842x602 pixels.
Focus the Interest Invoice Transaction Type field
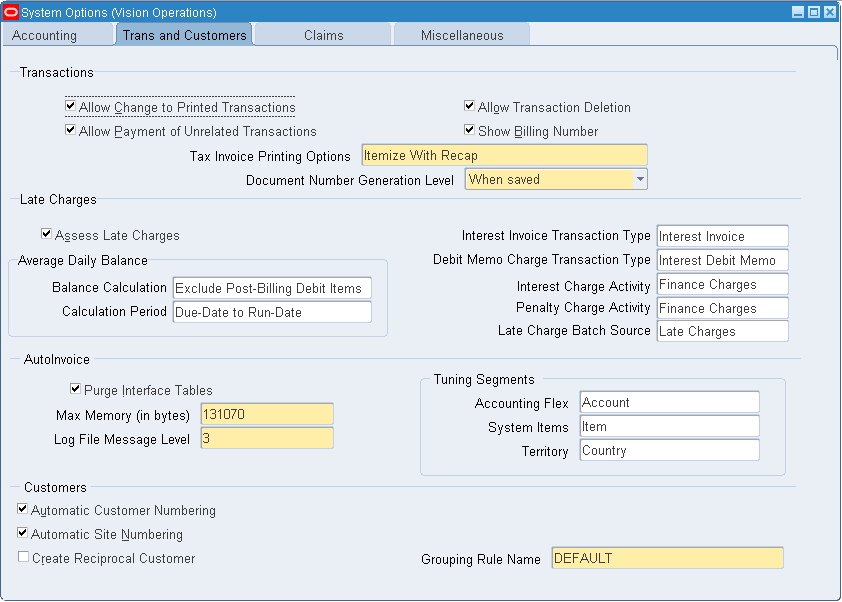pos(722,236)
